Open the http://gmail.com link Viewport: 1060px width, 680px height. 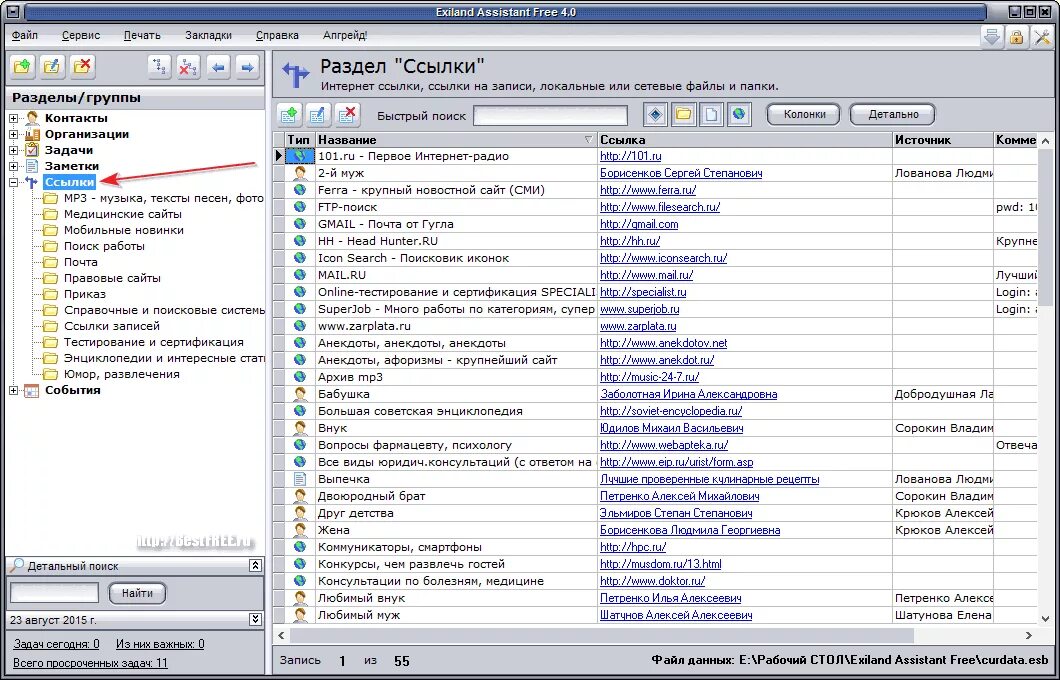[639, 224]
